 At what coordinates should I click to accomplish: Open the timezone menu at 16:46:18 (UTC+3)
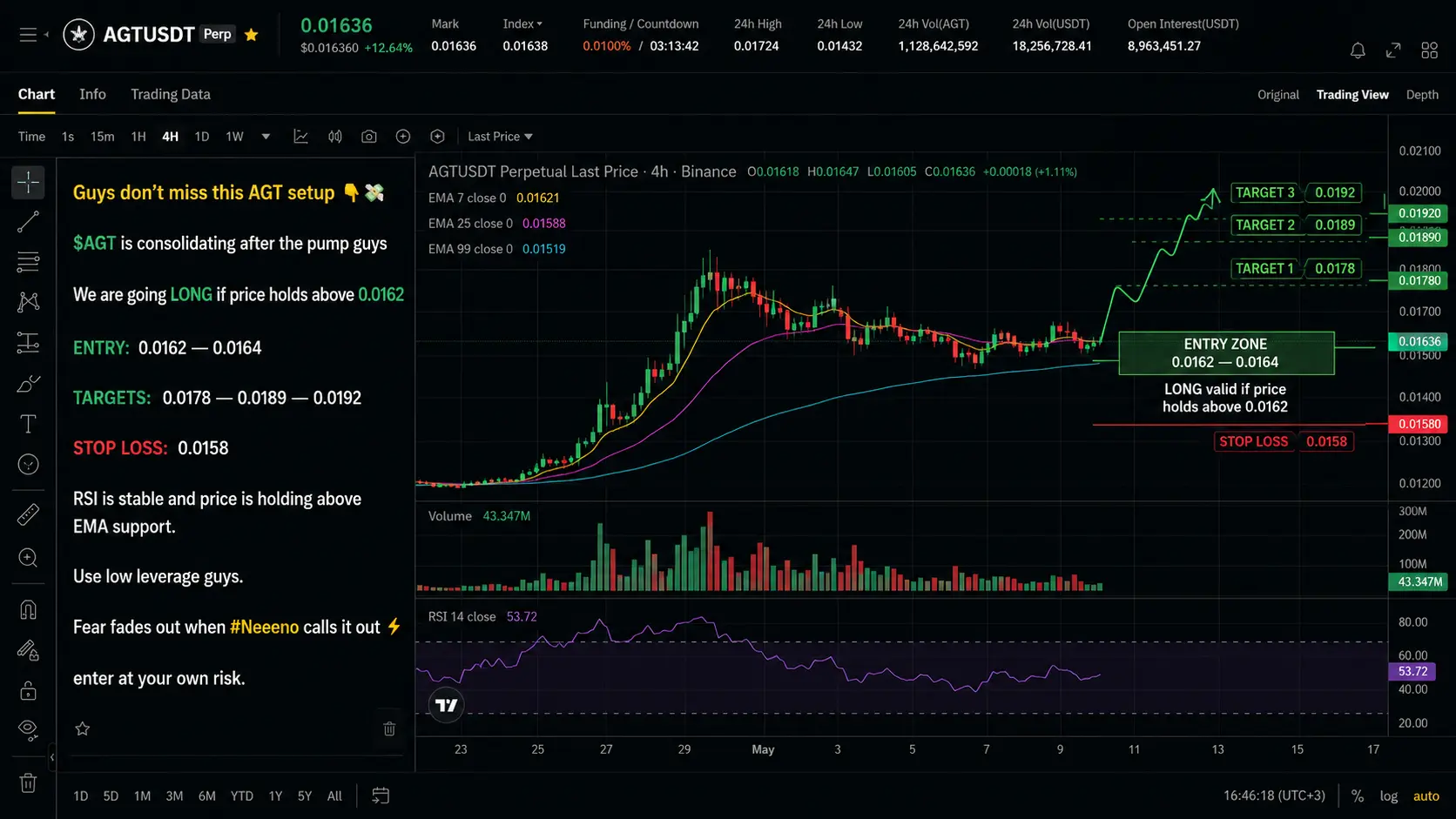coord(1274,796)
